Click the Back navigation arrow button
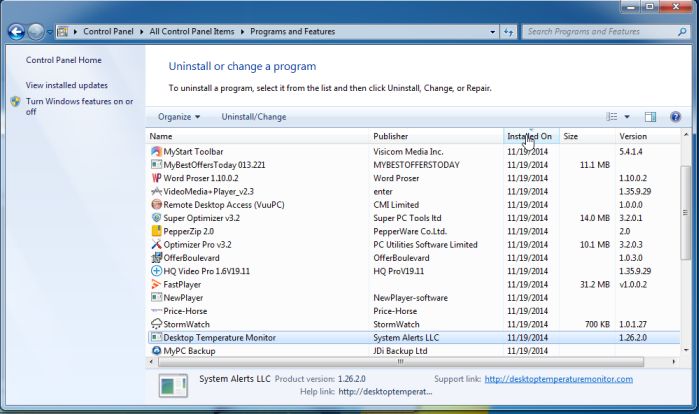699x414 pixels. pos(16,32)
